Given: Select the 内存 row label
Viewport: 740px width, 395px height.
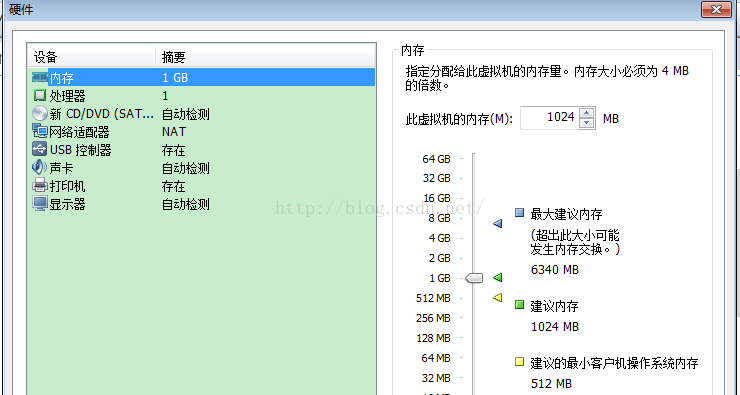Looking at the screenshot, I should click(61, 78).
